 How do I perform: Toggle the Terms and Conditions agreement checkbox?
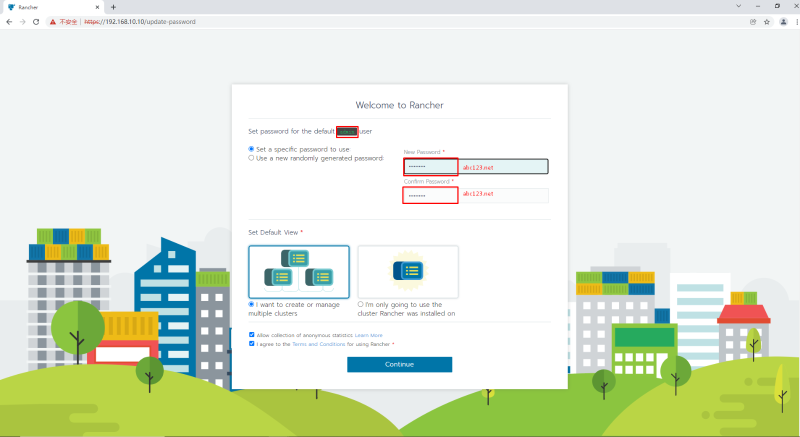pos(252,344)
